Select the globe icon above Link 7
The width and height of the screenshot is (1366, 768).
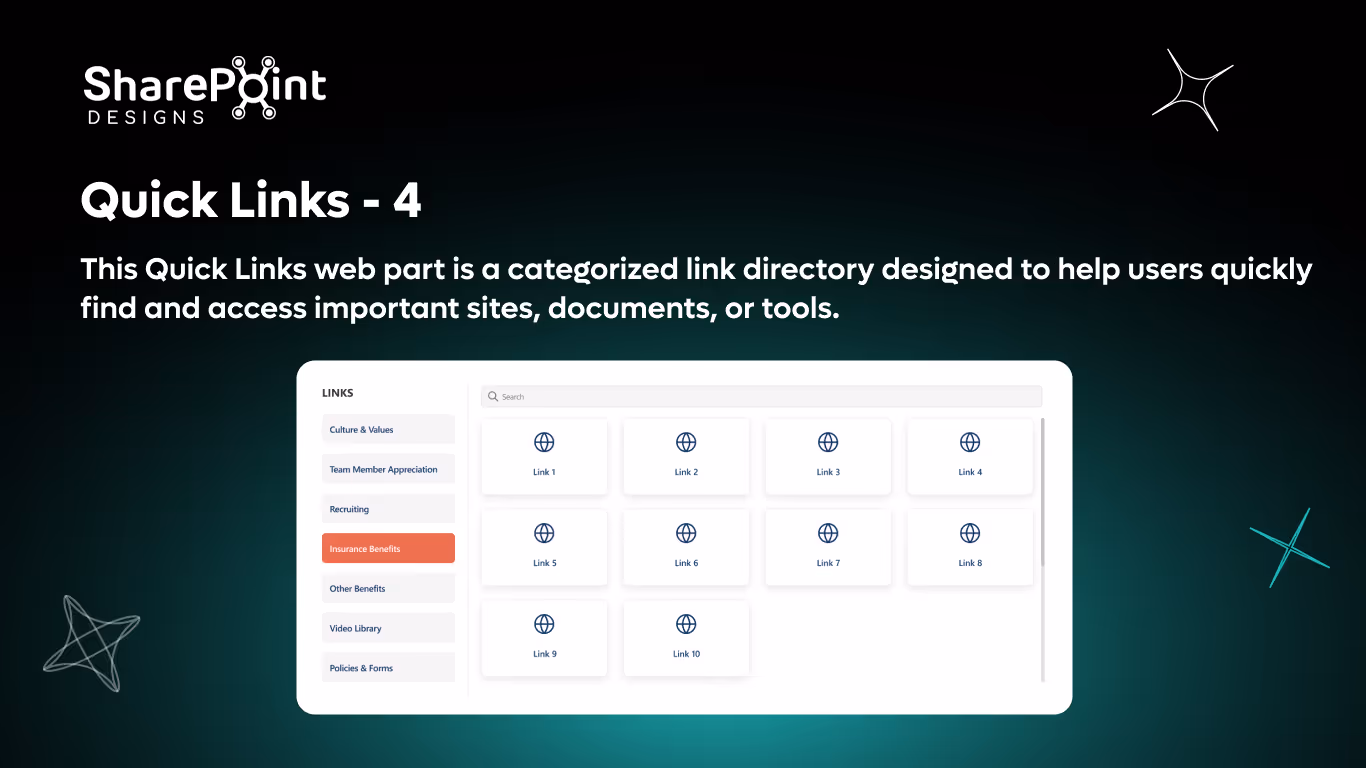[828, 532]
